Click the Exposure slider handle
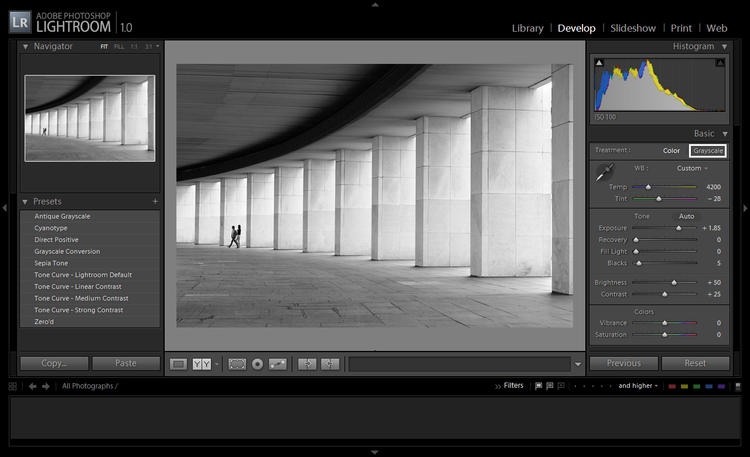 coord(679,228)
